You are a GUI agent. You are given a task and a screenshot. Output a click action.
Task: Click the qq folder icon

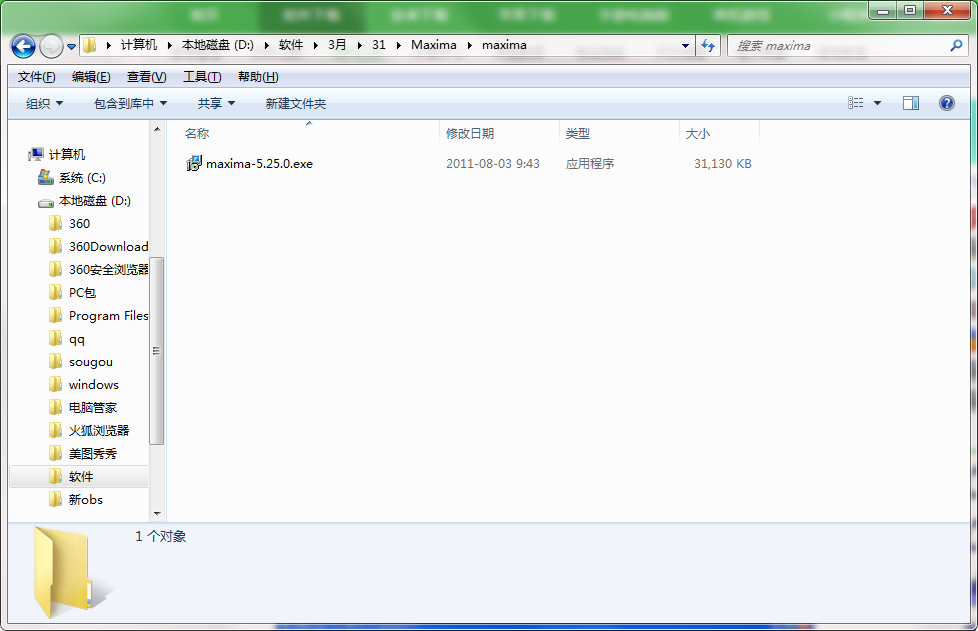[x=56, y=339]
